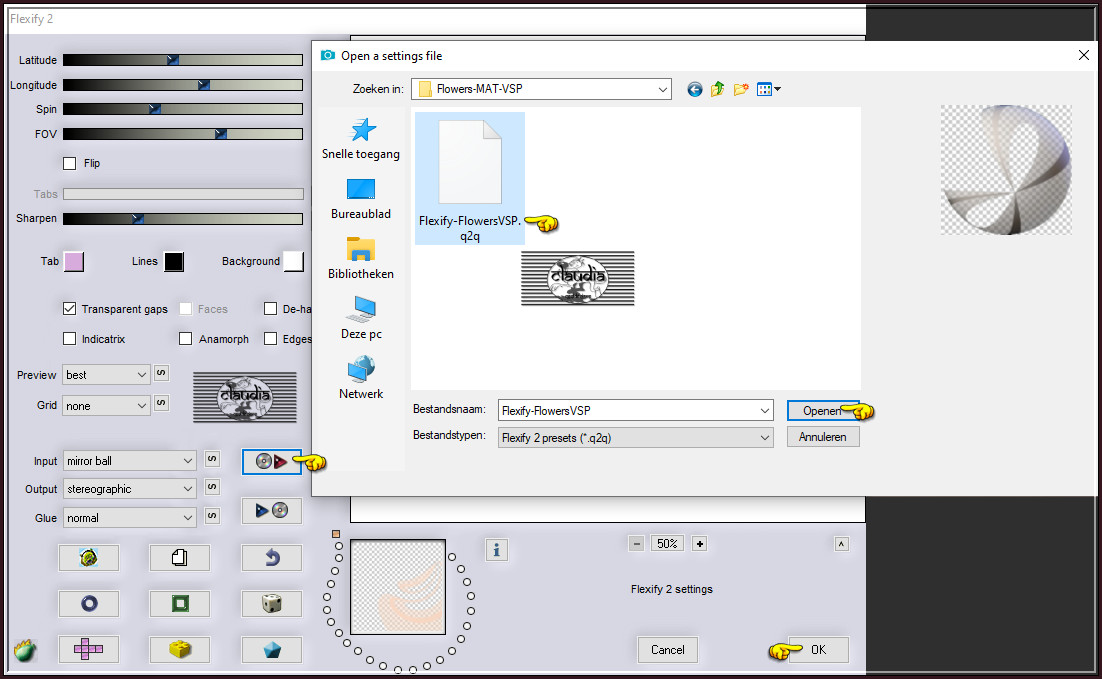Click the S button next to Preview
The width and height of the screenshot is (1102, 679).
click(x=161, y=373)
